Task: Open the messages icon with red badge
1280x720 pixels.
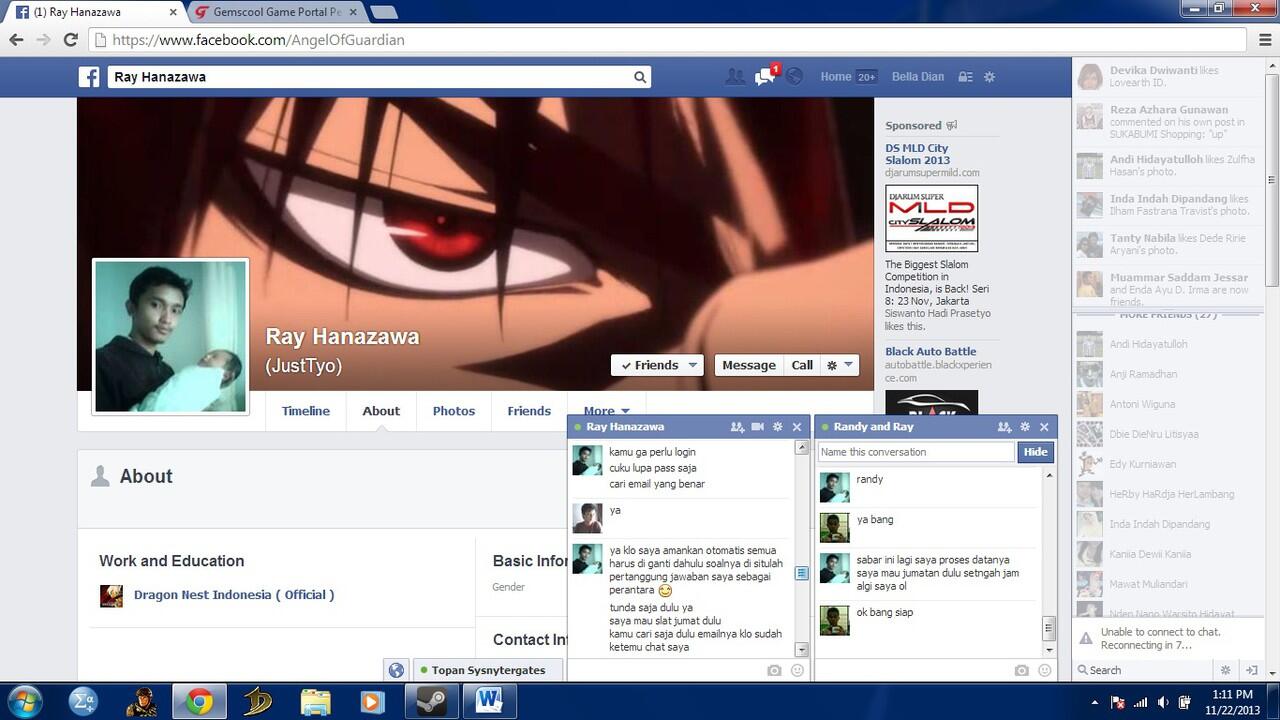Action: (x=765, y=77)
